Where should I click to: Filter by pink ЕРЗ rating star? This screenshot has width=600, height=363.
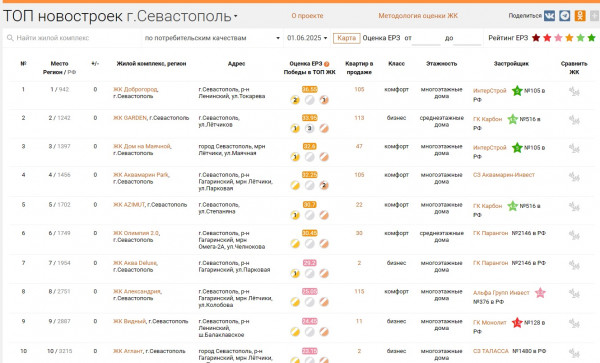(558, 38)
